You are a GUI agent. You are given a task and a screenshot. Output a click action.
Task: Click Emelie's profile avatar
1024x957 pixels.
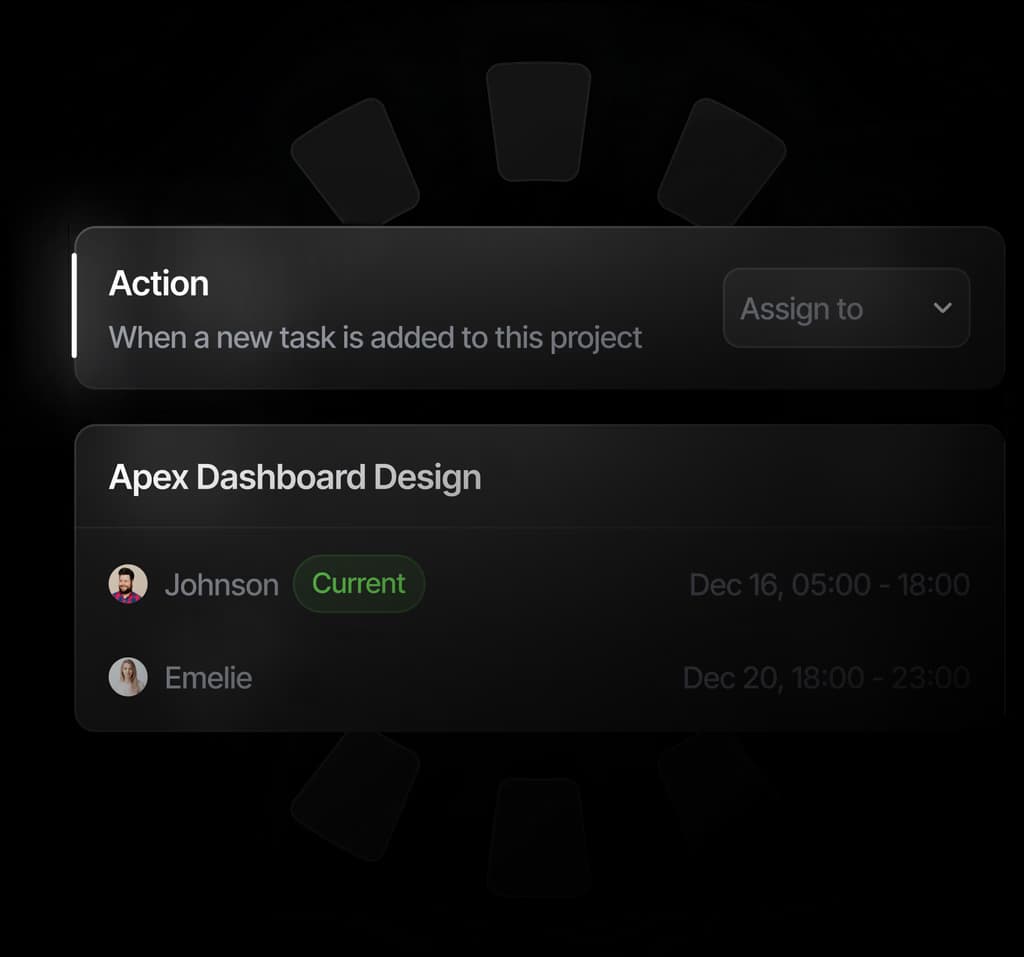coord(128,677)
